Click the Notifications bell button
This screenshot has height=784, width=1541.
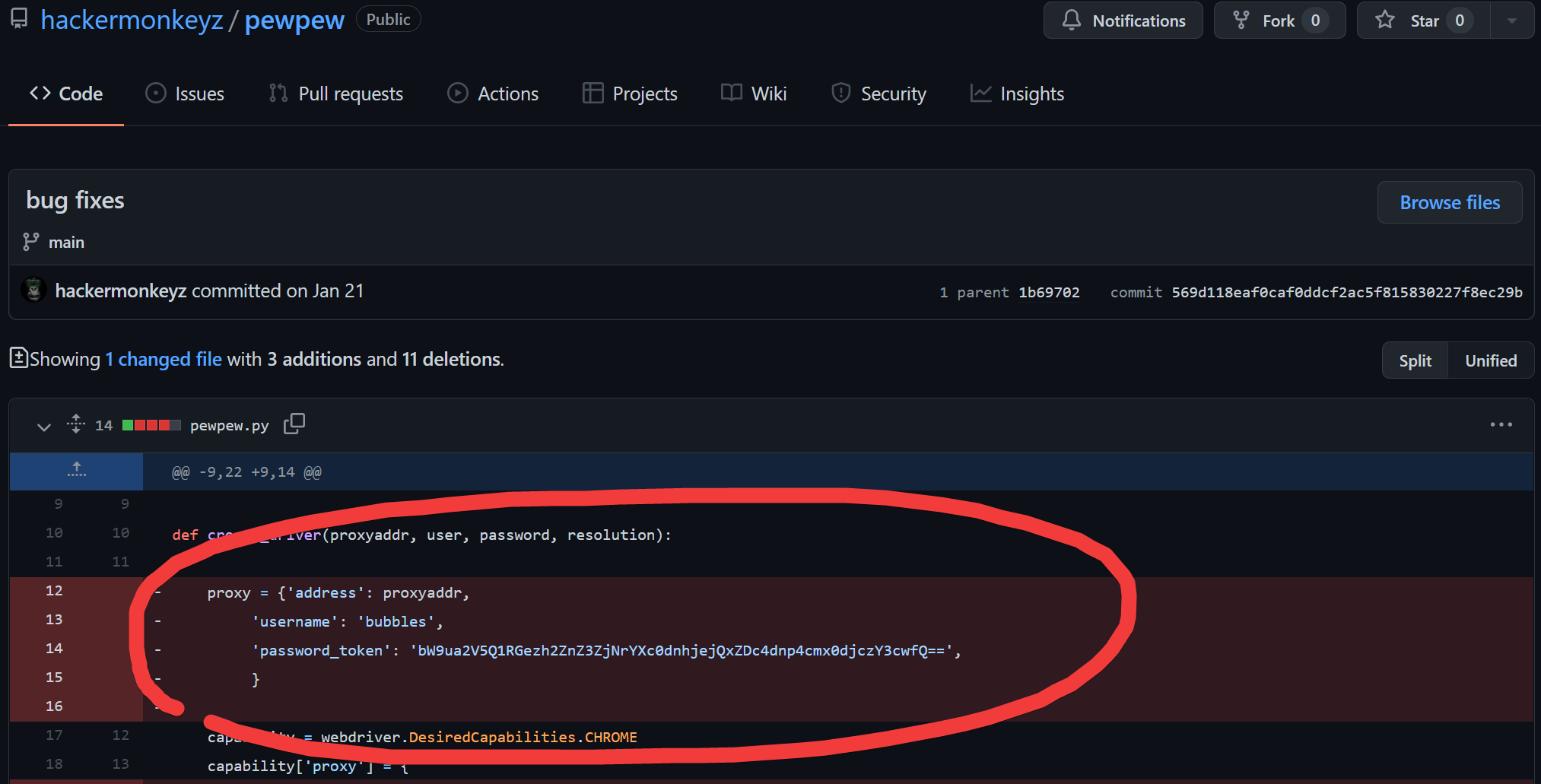coord(1123,21)
